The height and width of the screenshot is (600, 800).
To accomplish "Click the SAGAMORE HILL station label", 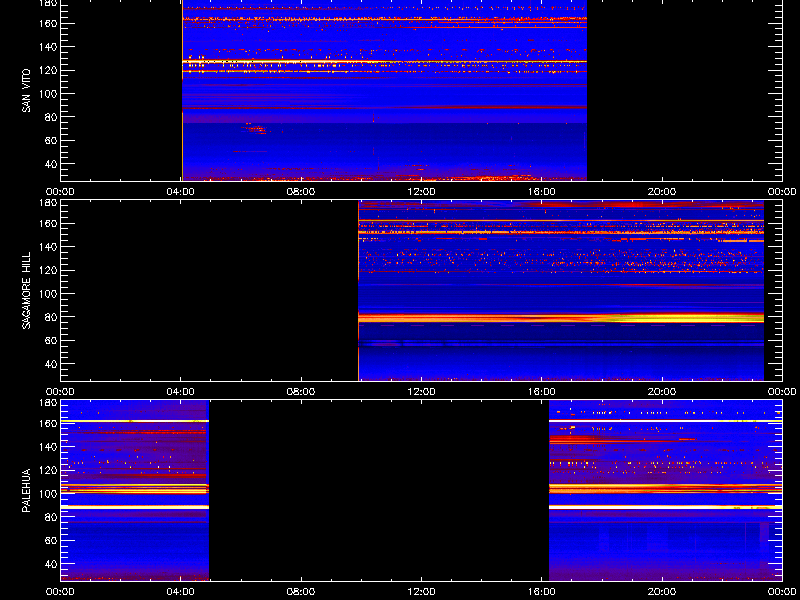I will tap(26, 290).
